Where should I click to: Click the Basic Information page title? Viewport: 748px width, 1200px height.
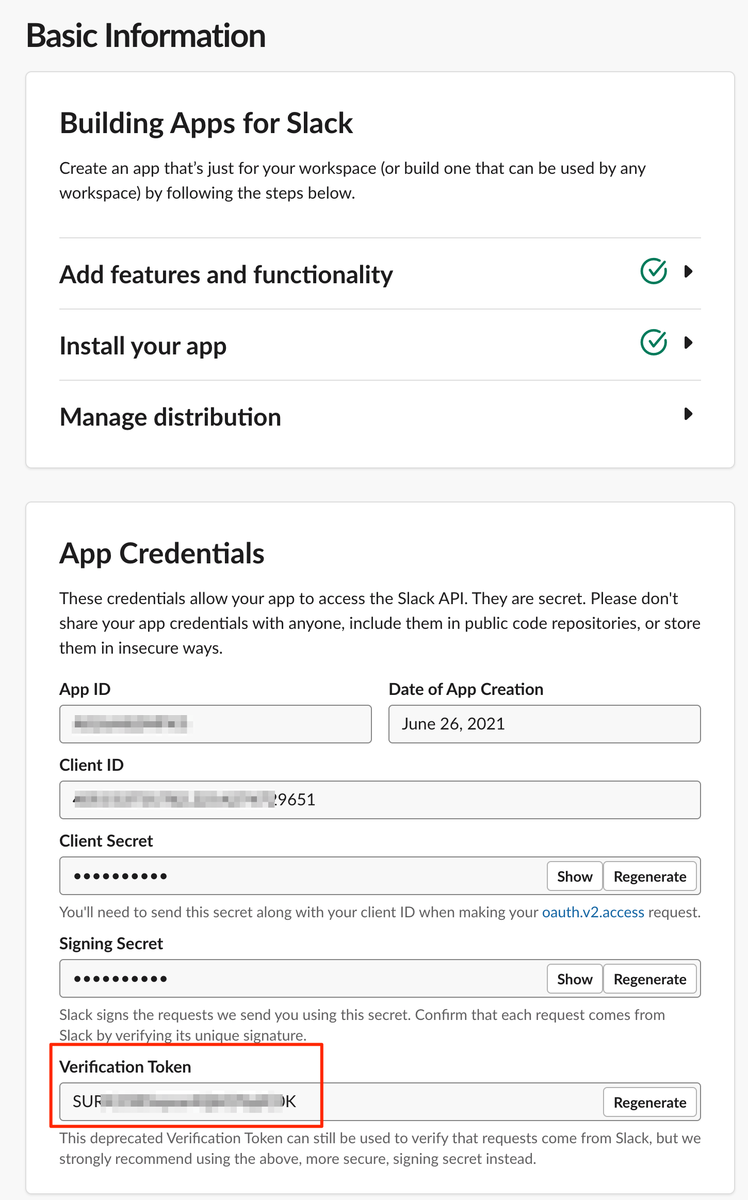point(146,36)
